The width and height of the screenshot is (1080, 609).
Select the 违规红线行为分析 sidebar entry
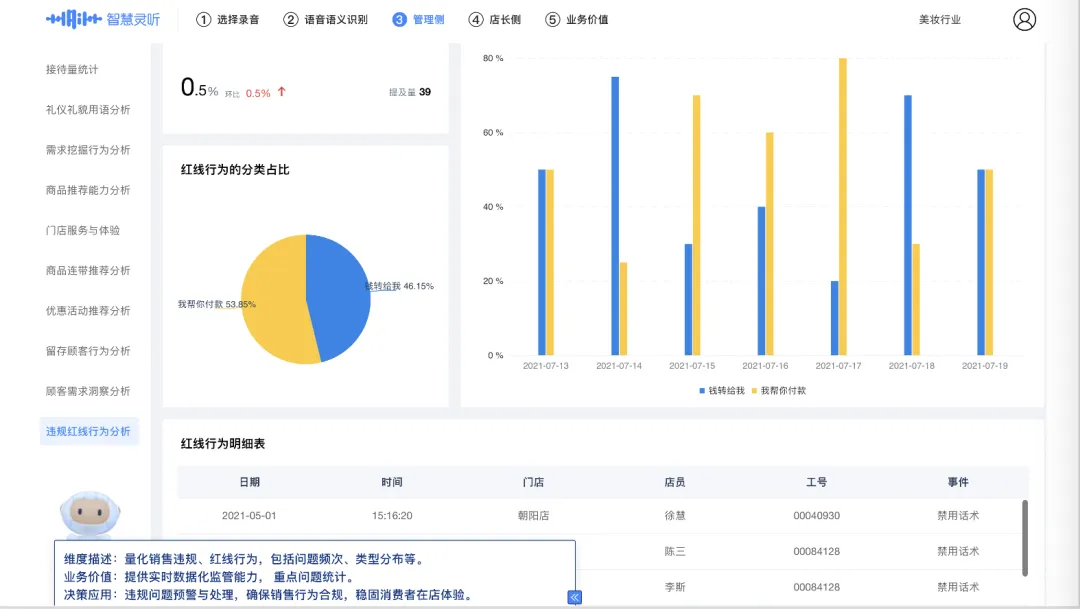pyautogui.click(x=90, y=430)
